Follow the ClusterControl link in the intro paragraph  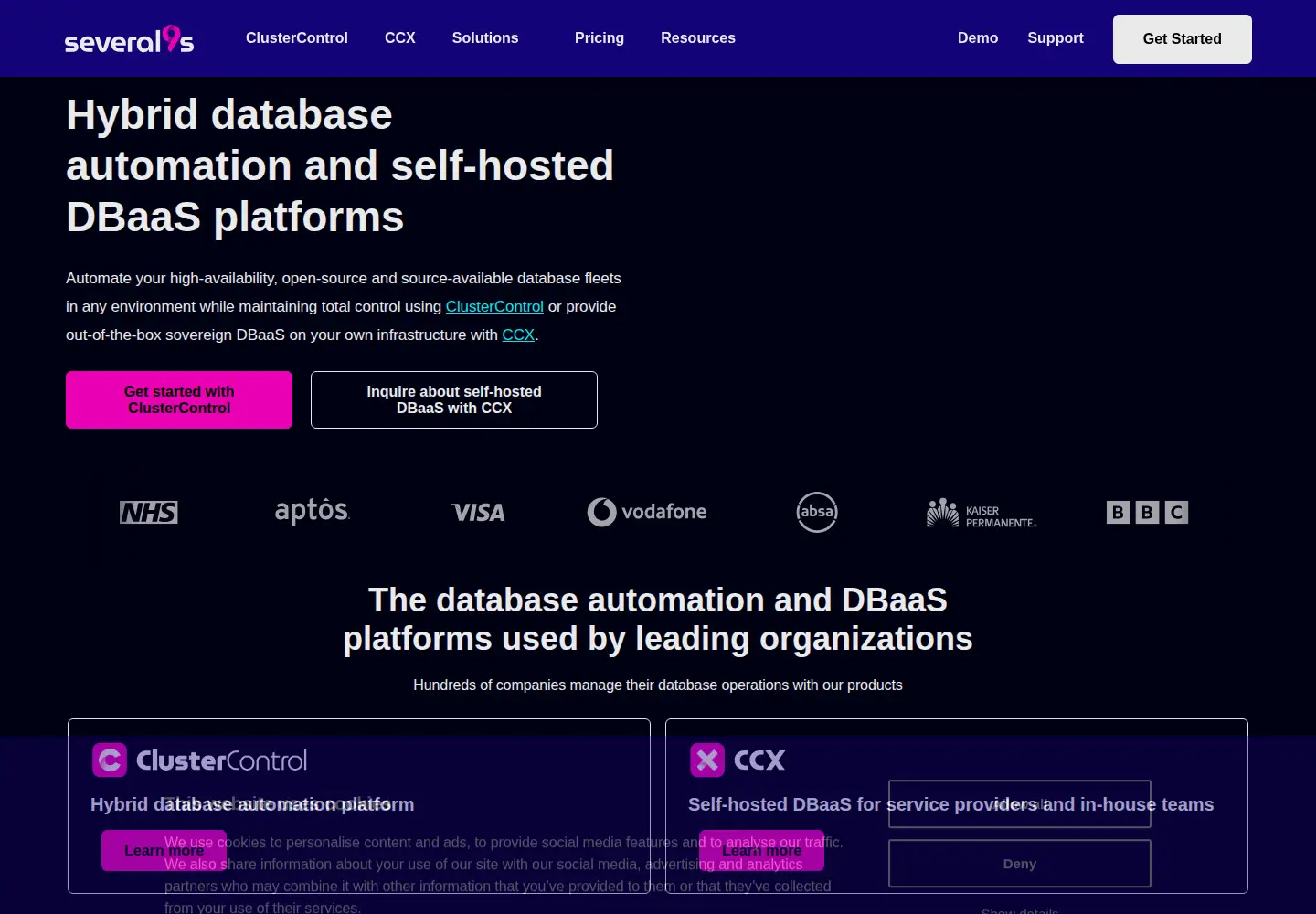click(494, 306)
